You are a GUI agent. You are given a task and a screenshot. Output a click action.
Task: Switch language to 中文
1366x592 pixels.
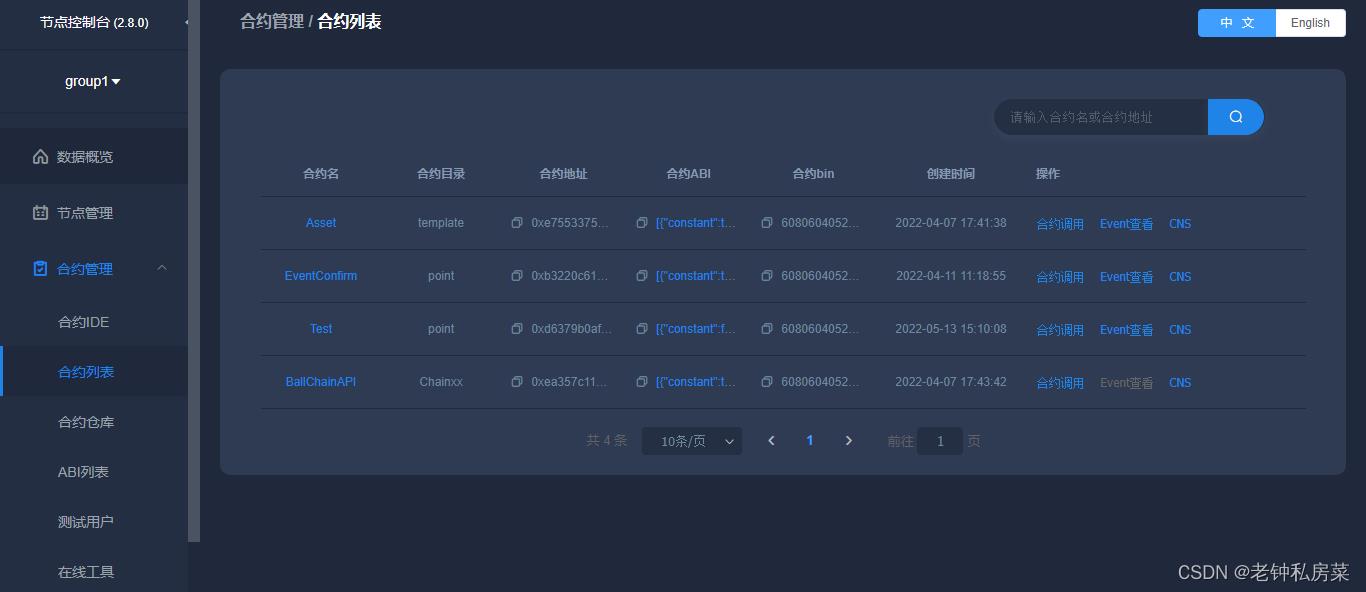tap(1237, 23)
